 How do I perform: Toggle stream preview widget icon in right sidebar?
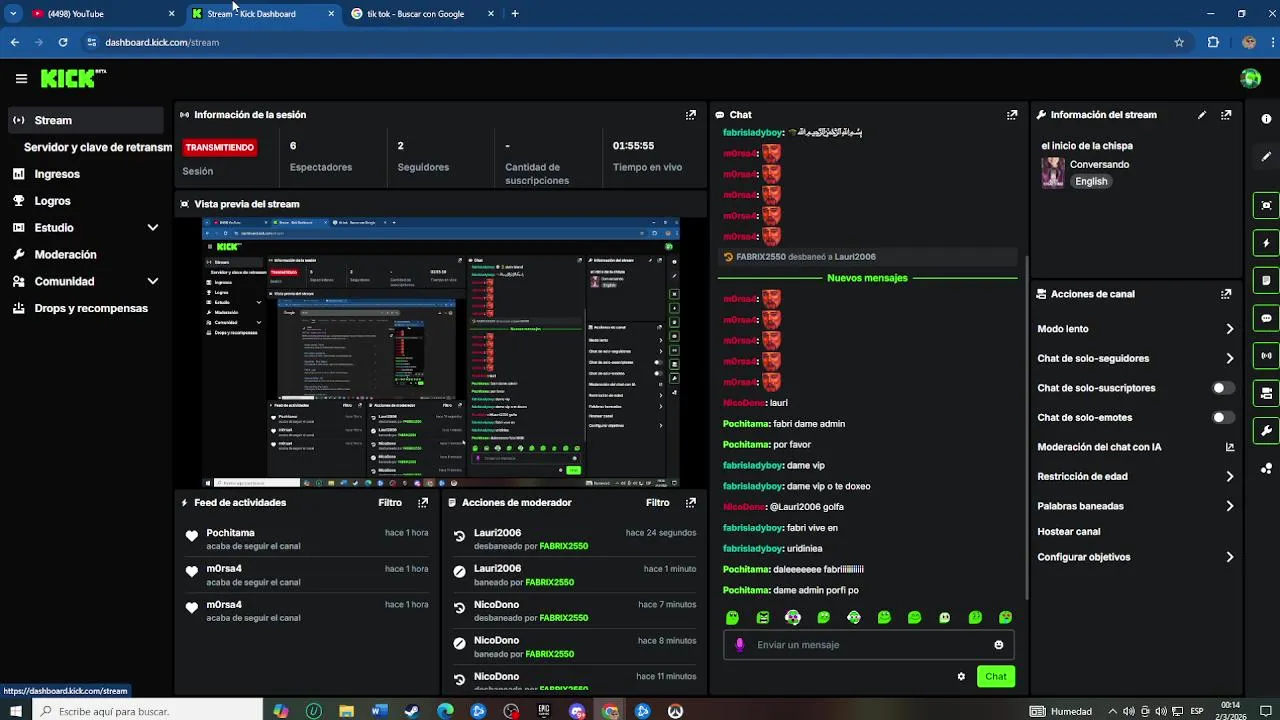(x=1266, y=205)
